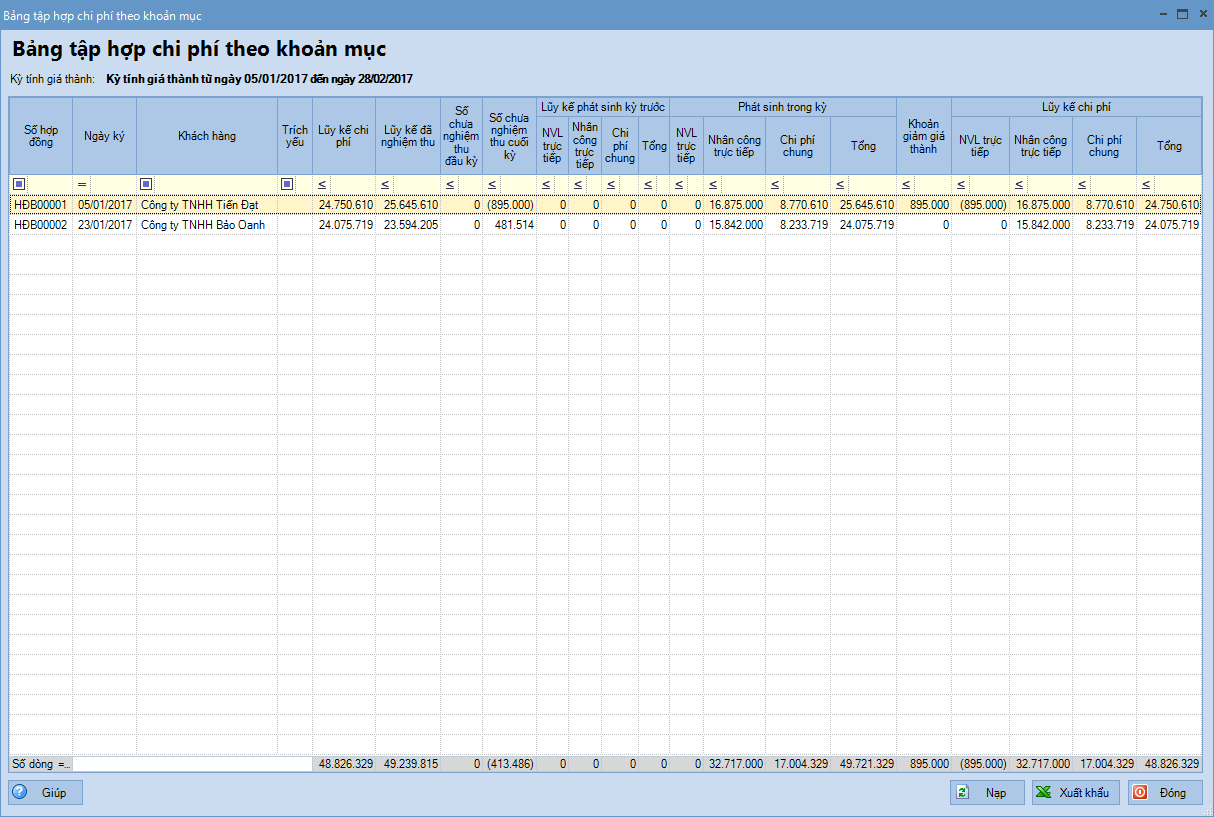Click the Khoản giảm giá thành column header
Image resolution: width=1214 pixels, height=817 pixels.
click(x=923, y=136)
